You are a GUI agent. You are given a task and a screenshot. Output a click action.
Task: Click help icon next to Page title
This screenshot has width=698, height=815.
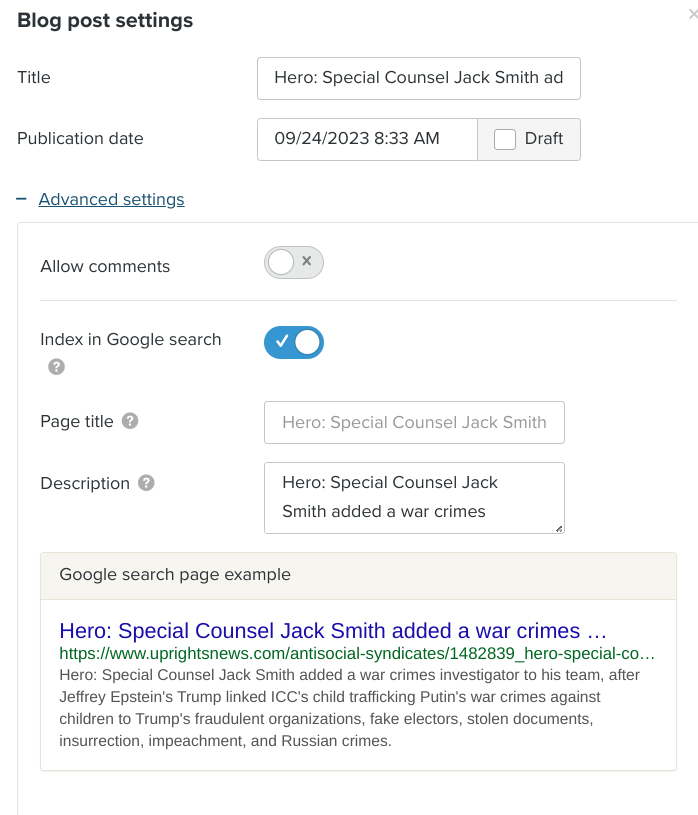point(129,421)
